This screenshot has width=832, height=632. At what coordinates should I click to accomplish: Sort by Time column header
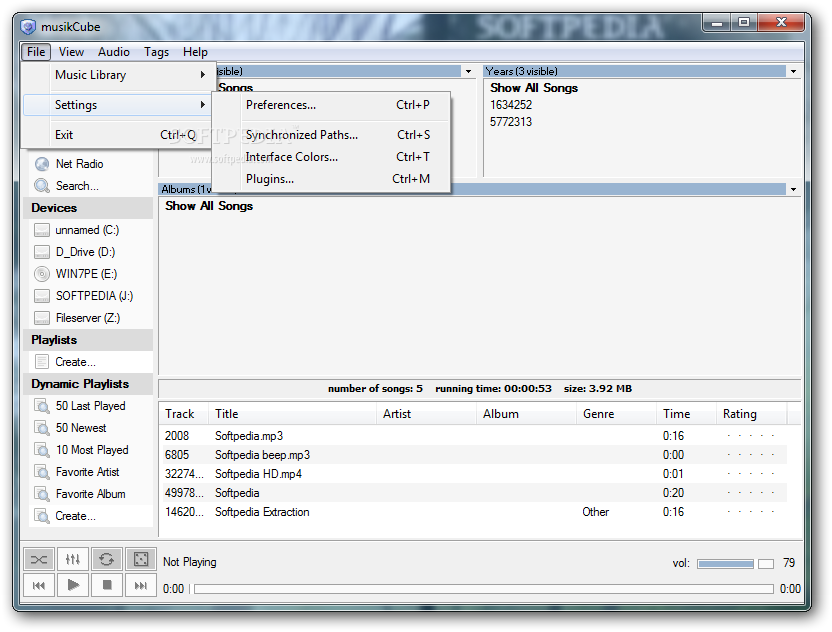[687, 414]
